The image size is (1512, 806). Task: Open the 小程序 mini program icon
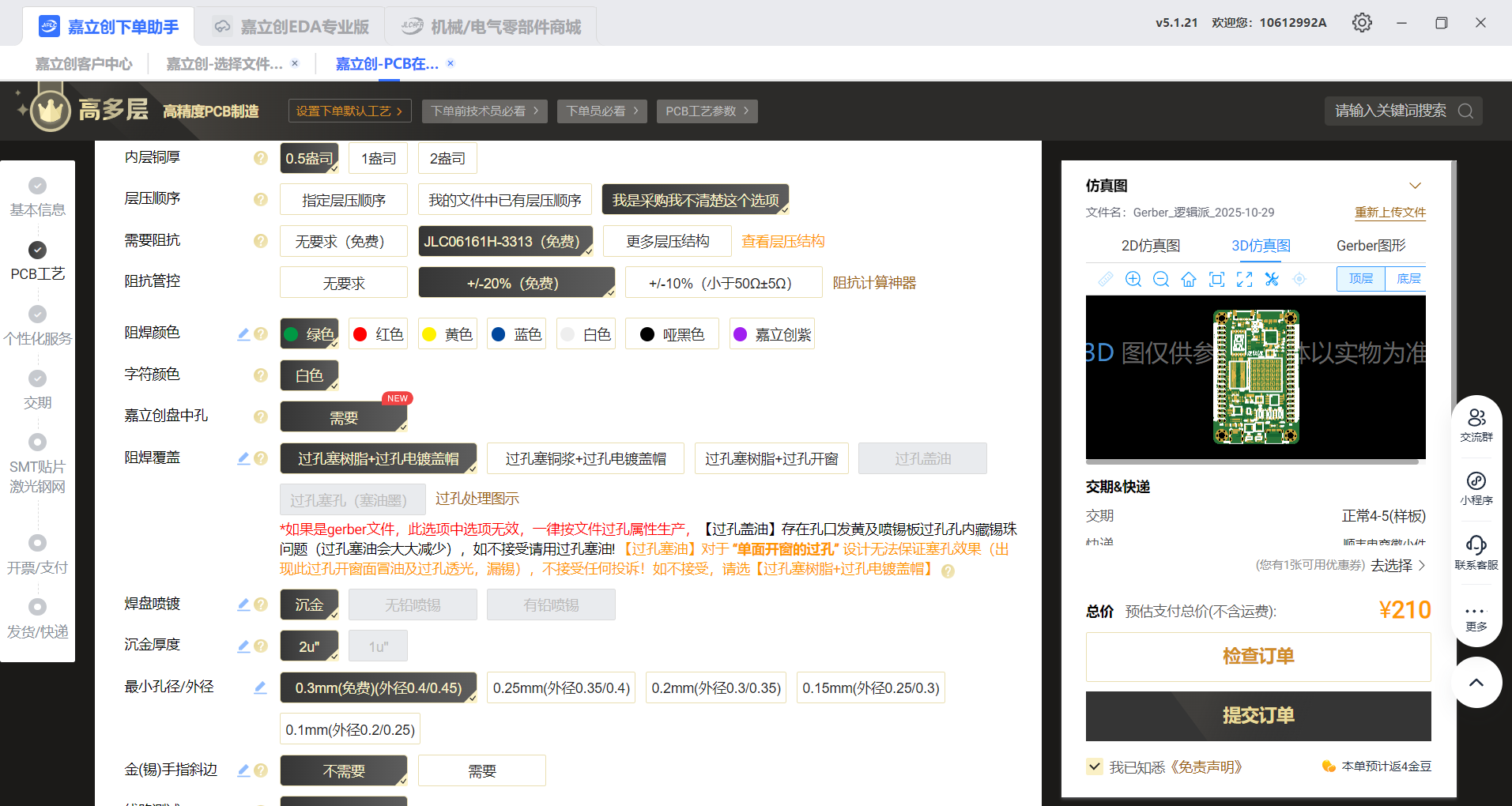pyautogui.click(x=1476, y=488)
